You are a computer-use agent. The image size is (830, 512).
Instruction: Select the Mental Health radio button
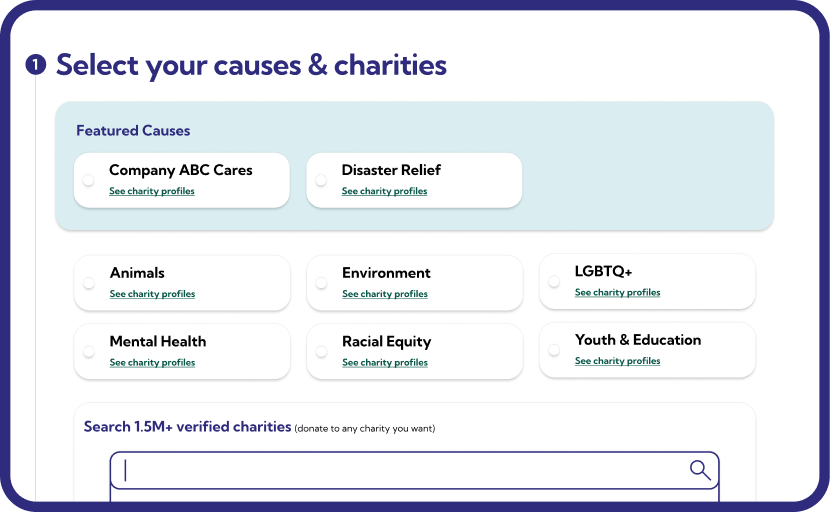[x=89, y=351]
